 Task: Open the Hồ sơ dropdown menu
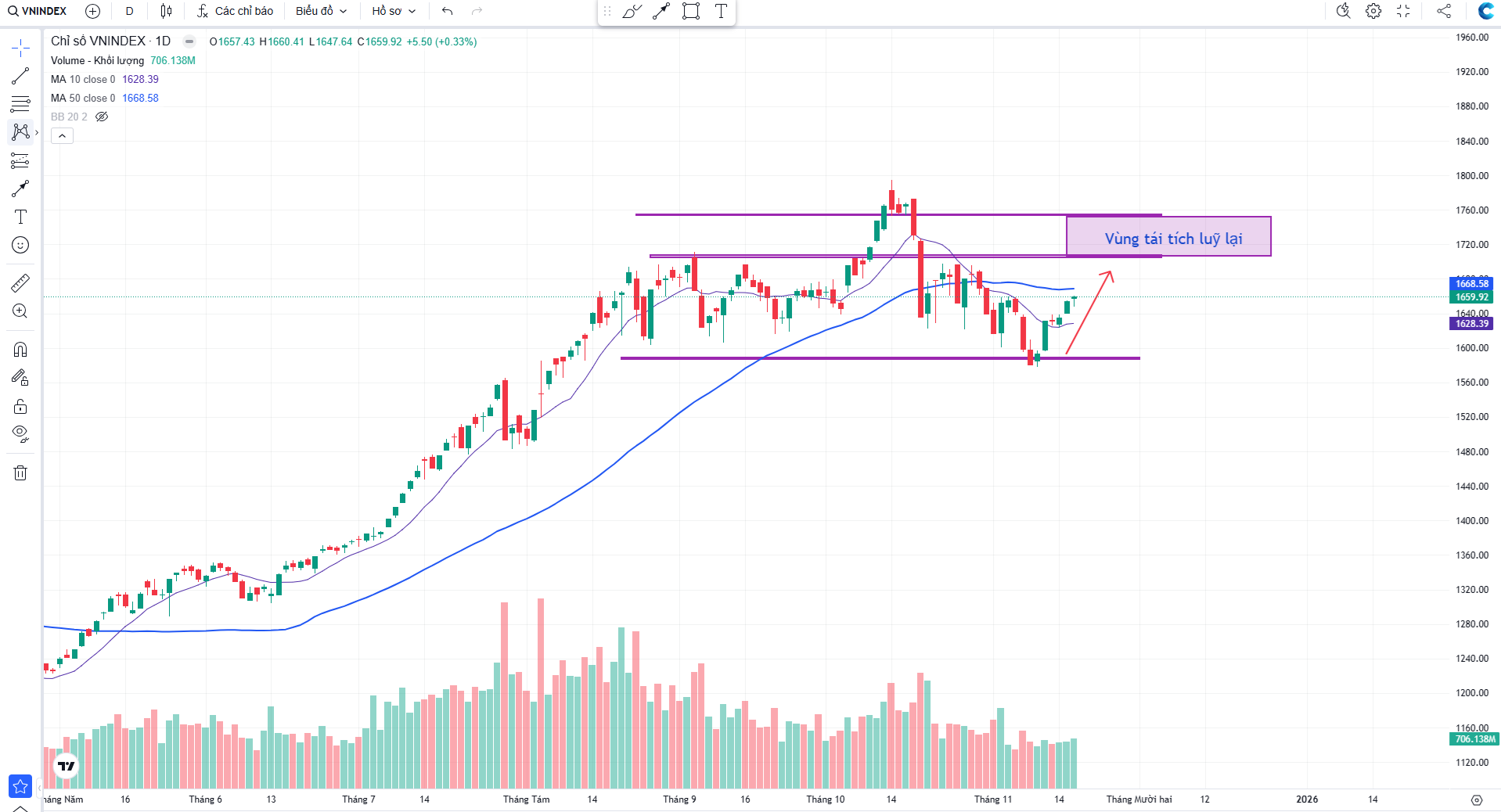(x=394, y=11)
